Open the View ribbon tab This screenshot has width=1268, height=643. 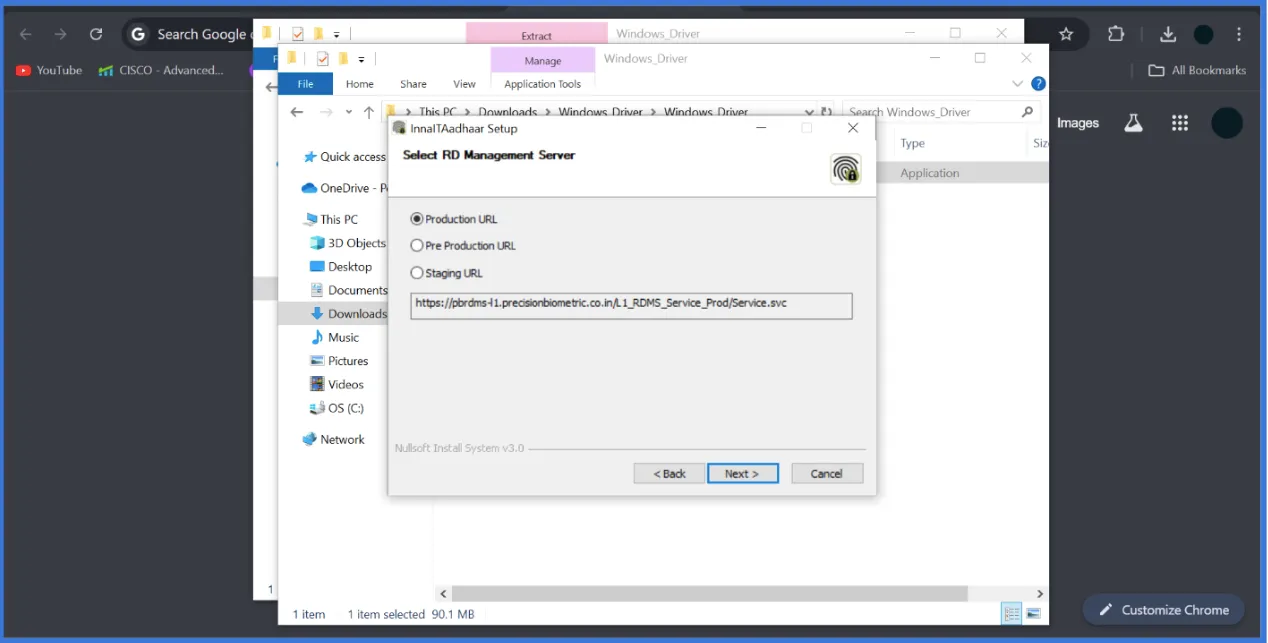point(464,84)
